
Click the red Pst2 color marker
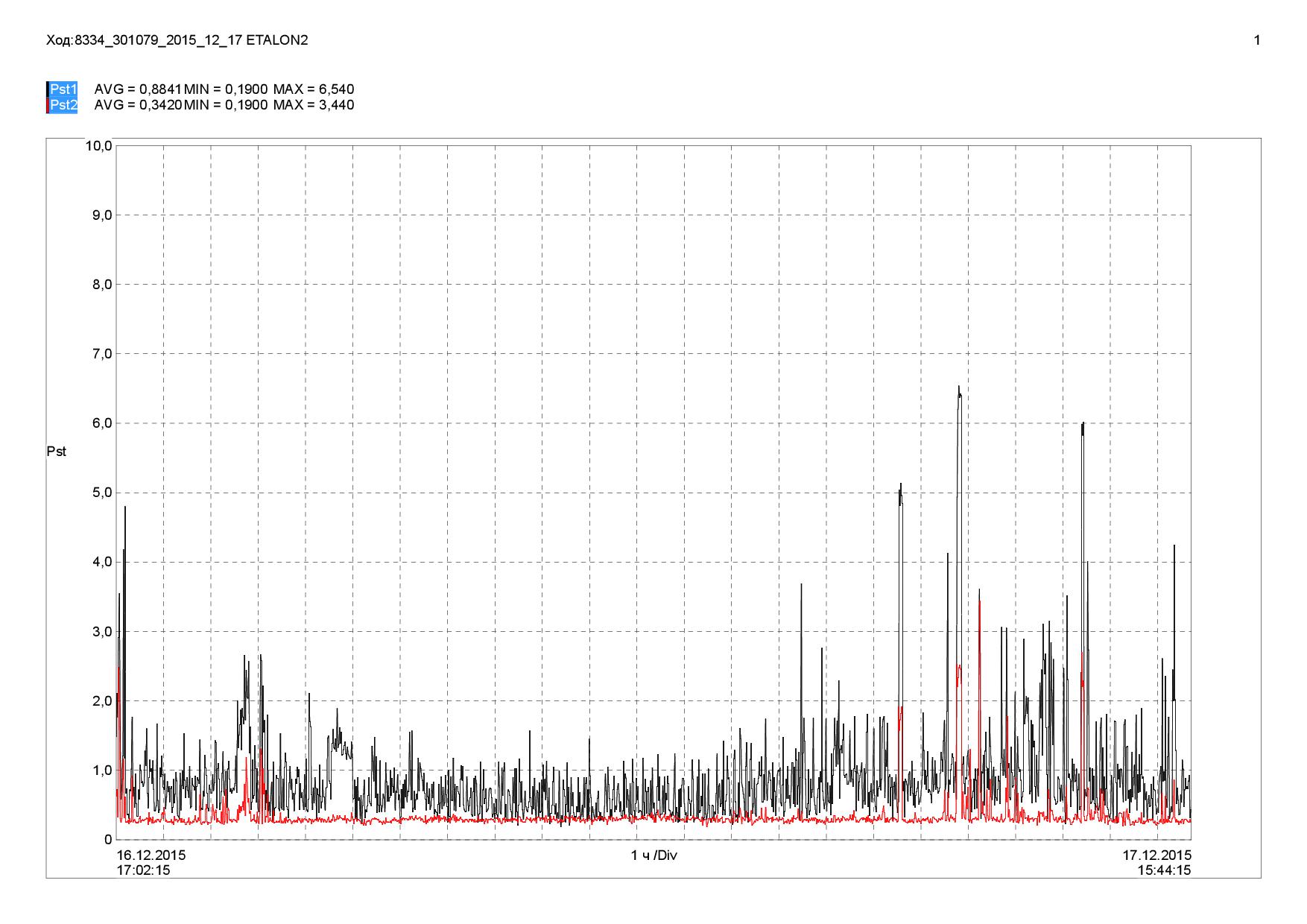click(48, 105)
